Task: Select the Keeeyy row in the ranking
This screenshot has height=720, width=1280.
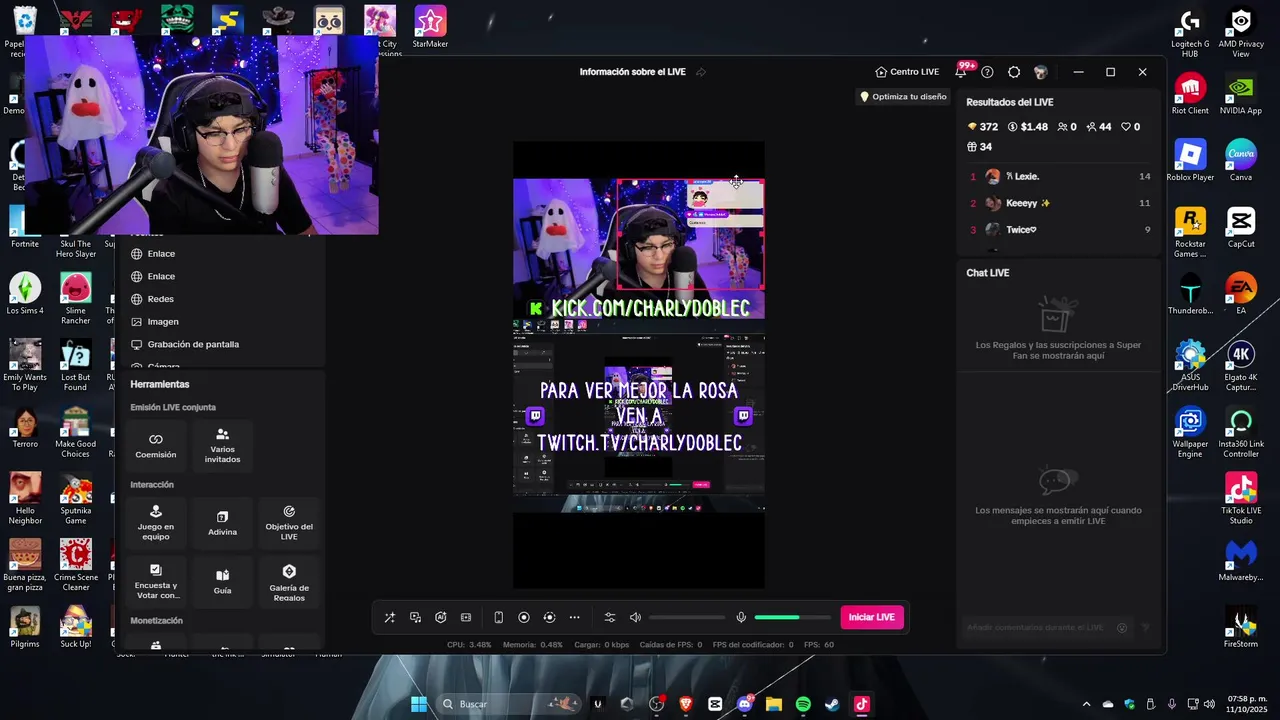Action: (1060, 203)
